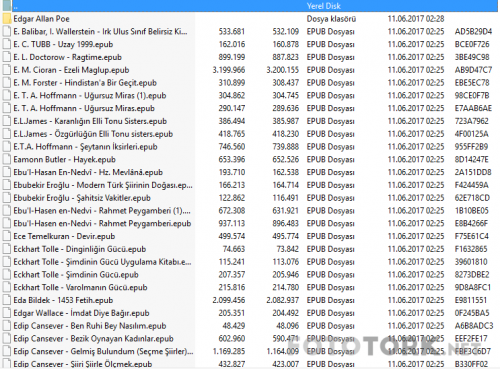500x369 pixels.
Task: Select file E. M. Cioran - Ezeli Maglup.epub
Action: (71, 70)
